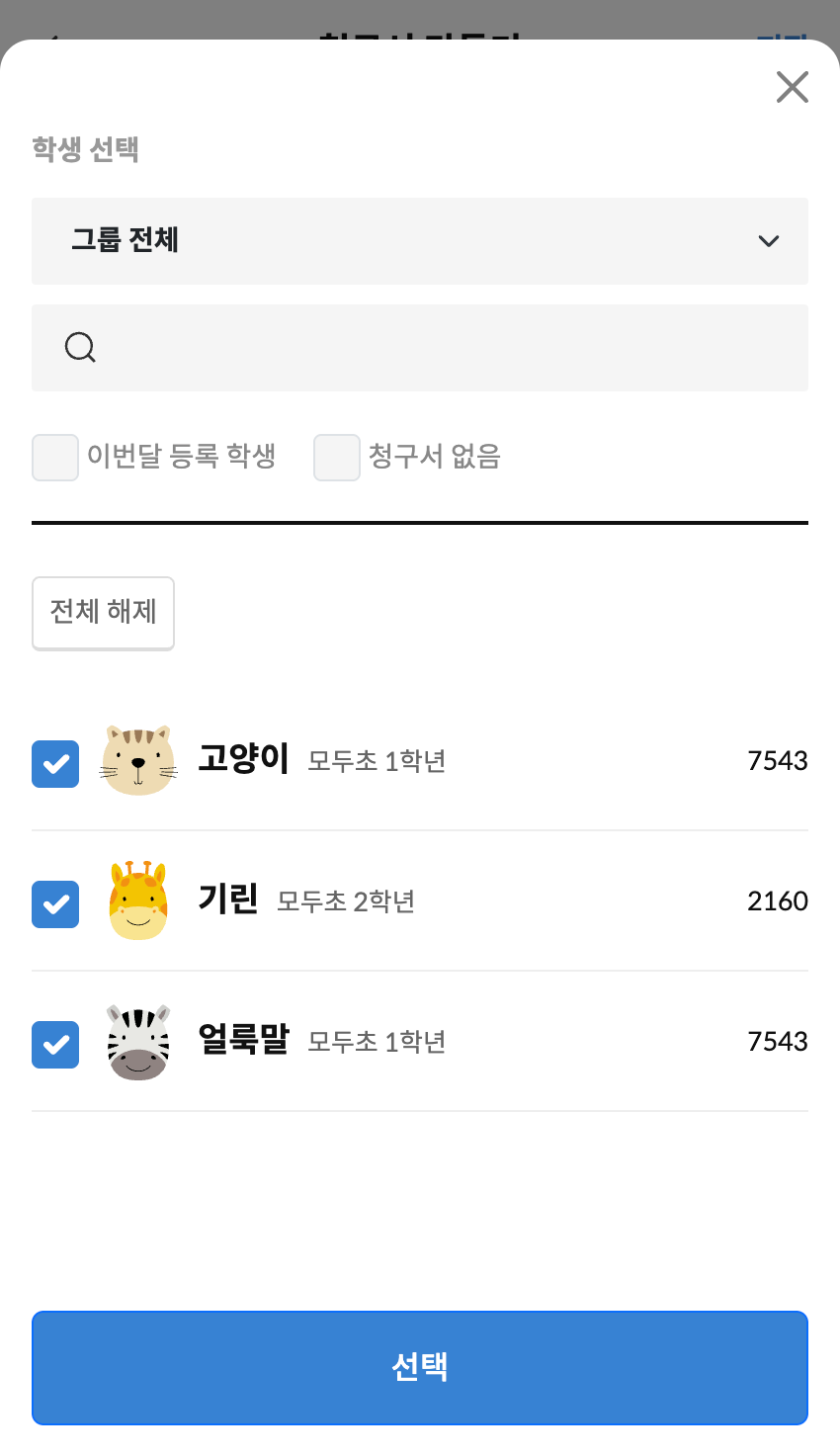
Task: Uncheck the 기린 student checkbox
Action: pos(55,903)
